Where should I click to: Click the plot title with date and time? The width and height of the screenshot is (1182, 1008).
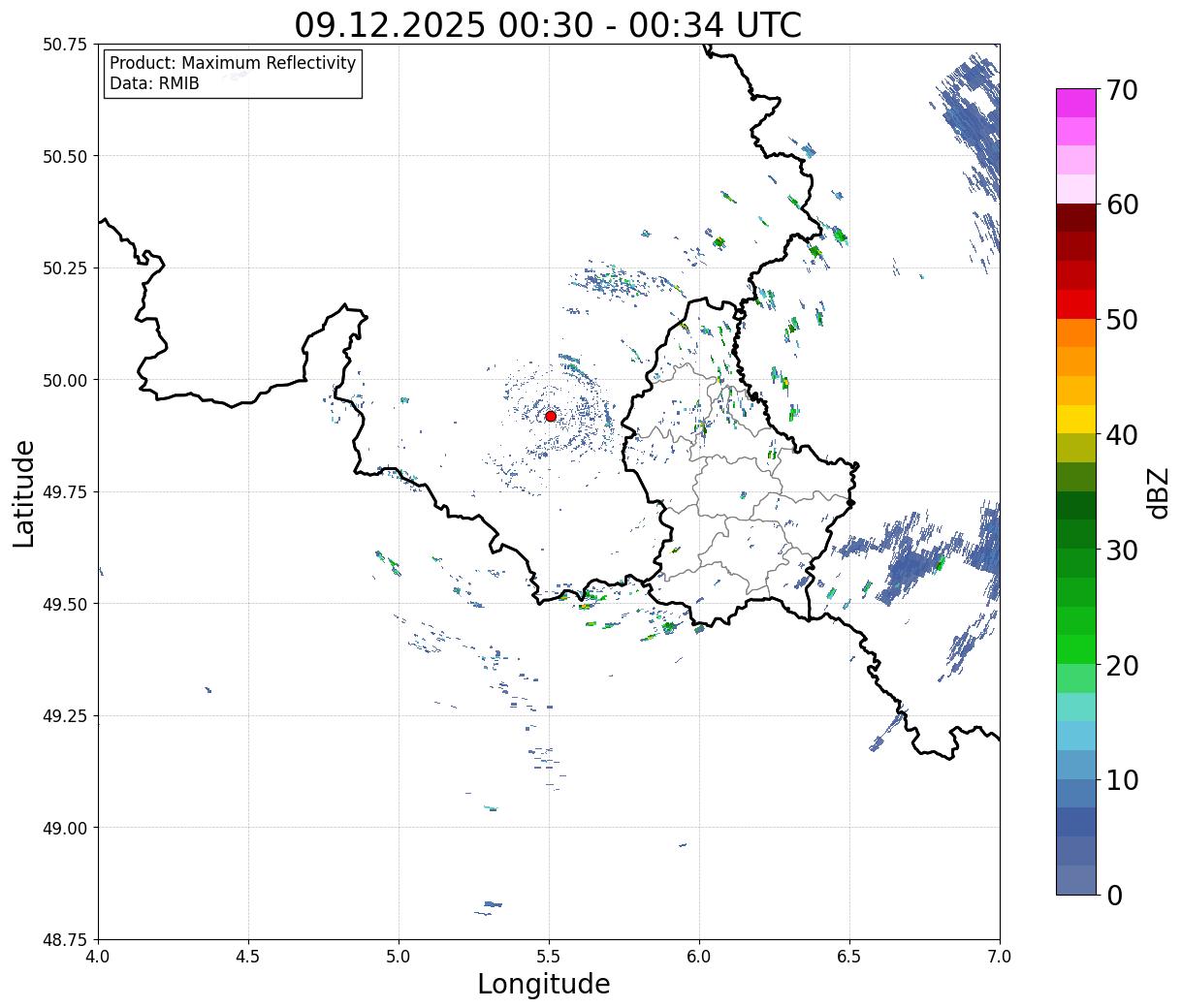coord(549,24)
